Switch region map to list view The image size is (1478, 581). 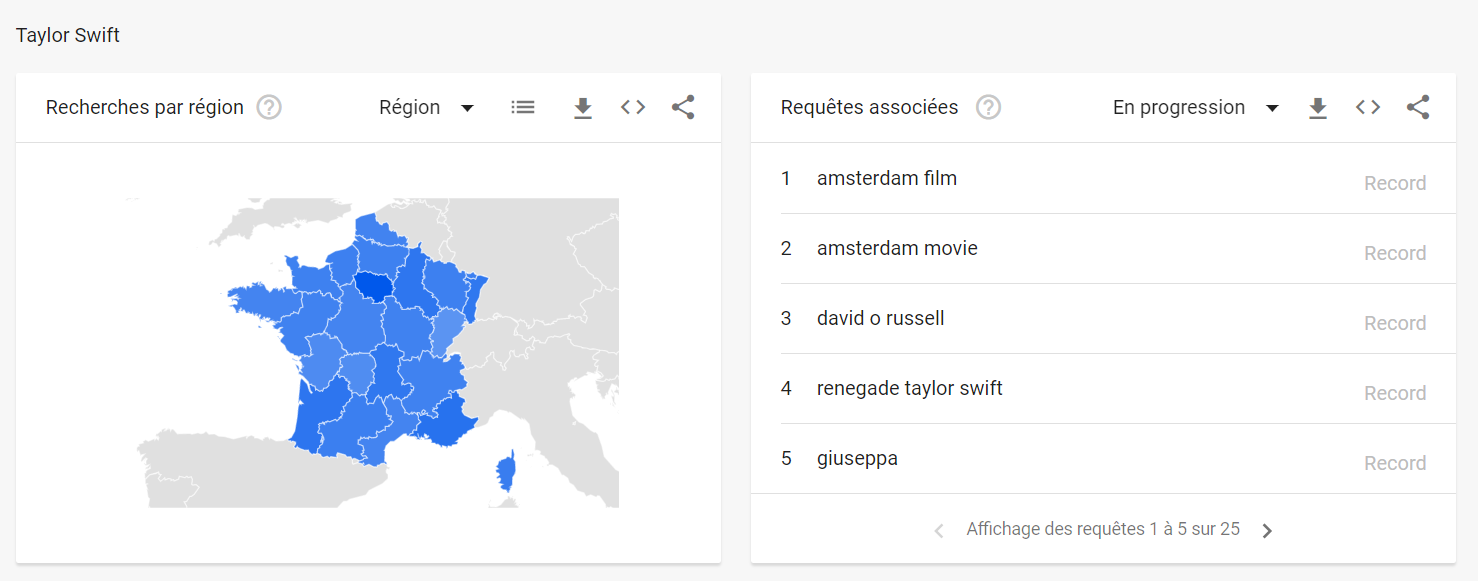click(523, 107)
